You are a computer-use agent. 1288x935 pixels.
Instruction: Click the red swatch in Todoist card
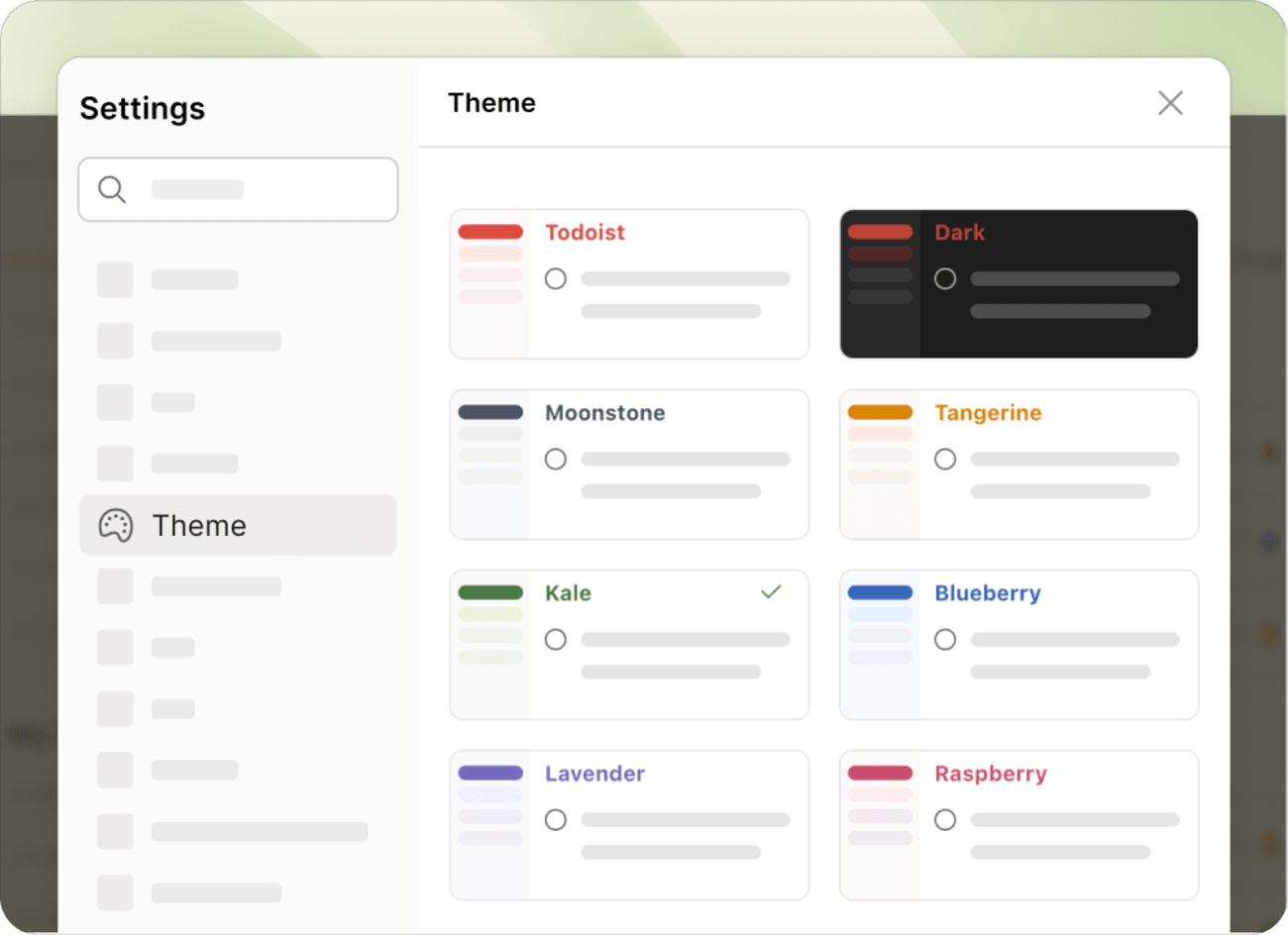[490, 232]
